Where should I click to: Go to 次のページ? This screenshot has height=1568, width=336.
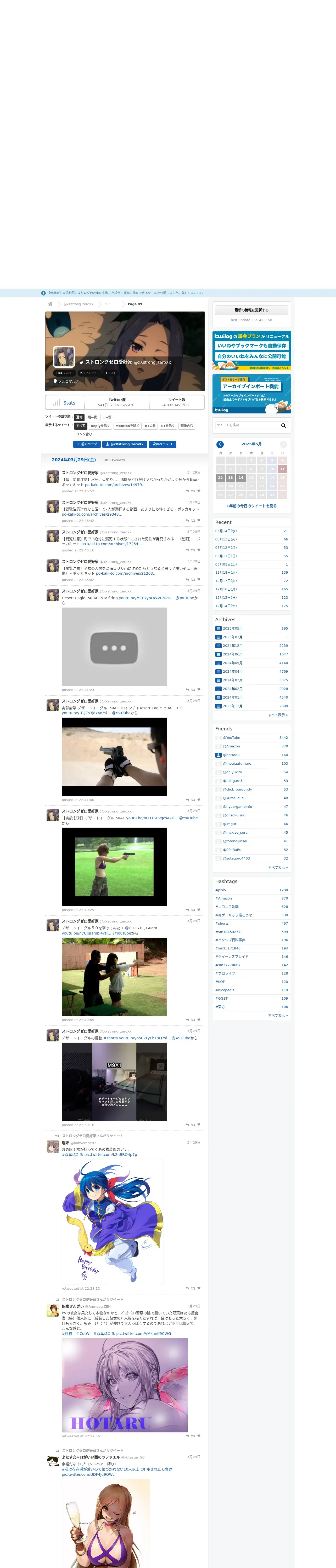pyautogui.click(x=162, y=444)
